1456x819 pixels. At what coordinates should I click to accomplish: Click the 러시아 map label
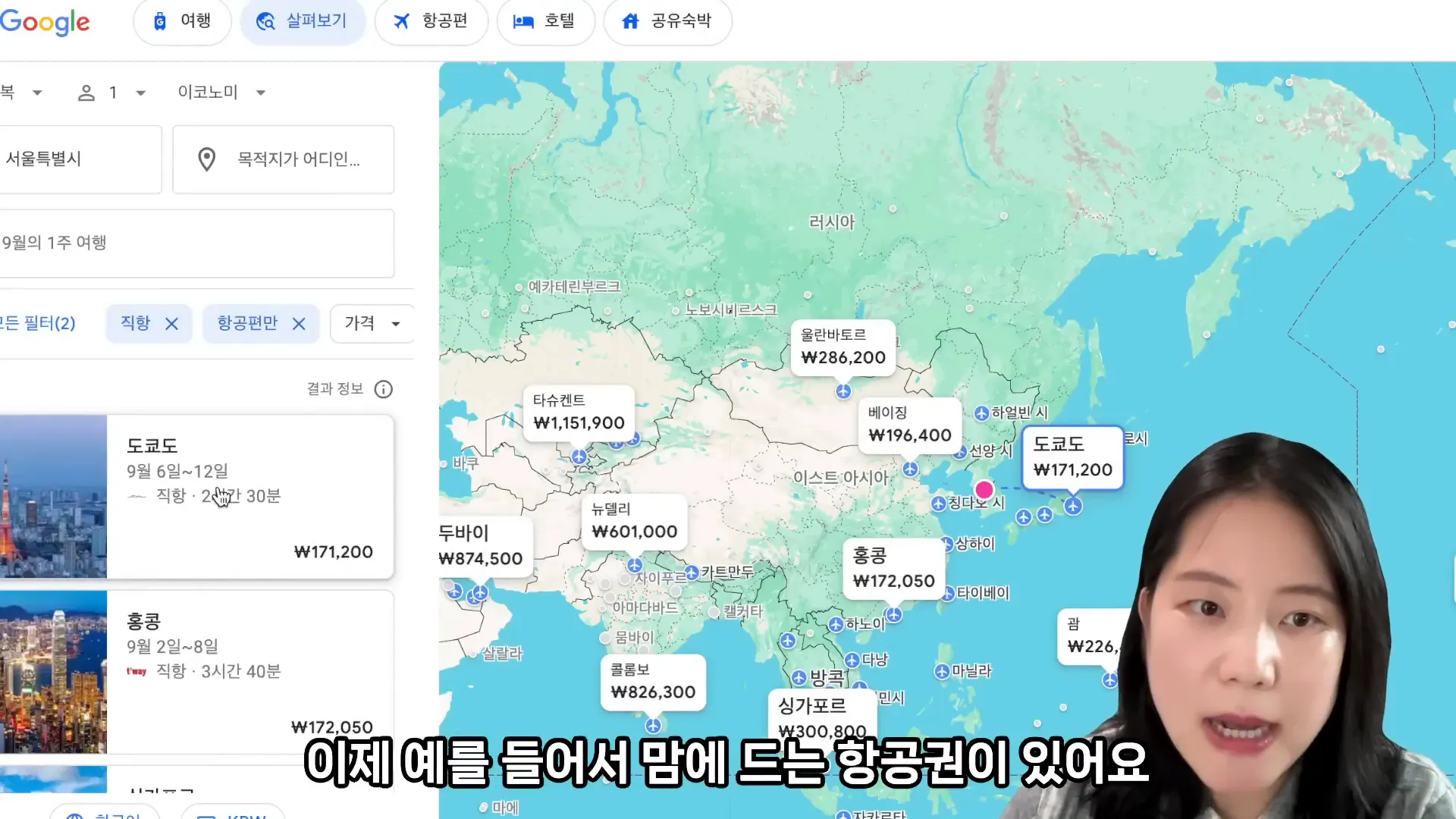tap(832, 222)
